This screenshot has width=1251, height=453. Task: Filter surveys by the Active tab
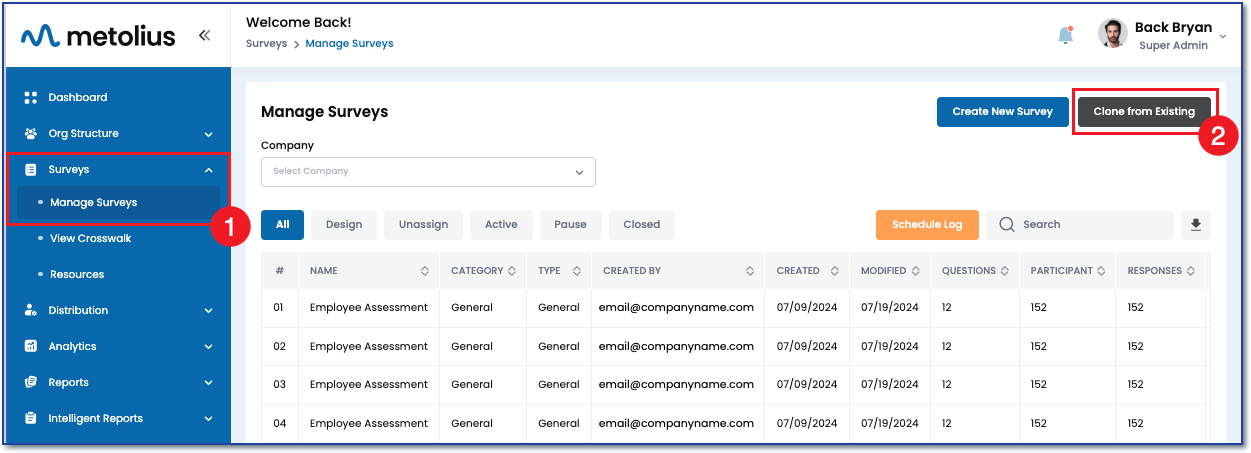[x=501, y=225]
